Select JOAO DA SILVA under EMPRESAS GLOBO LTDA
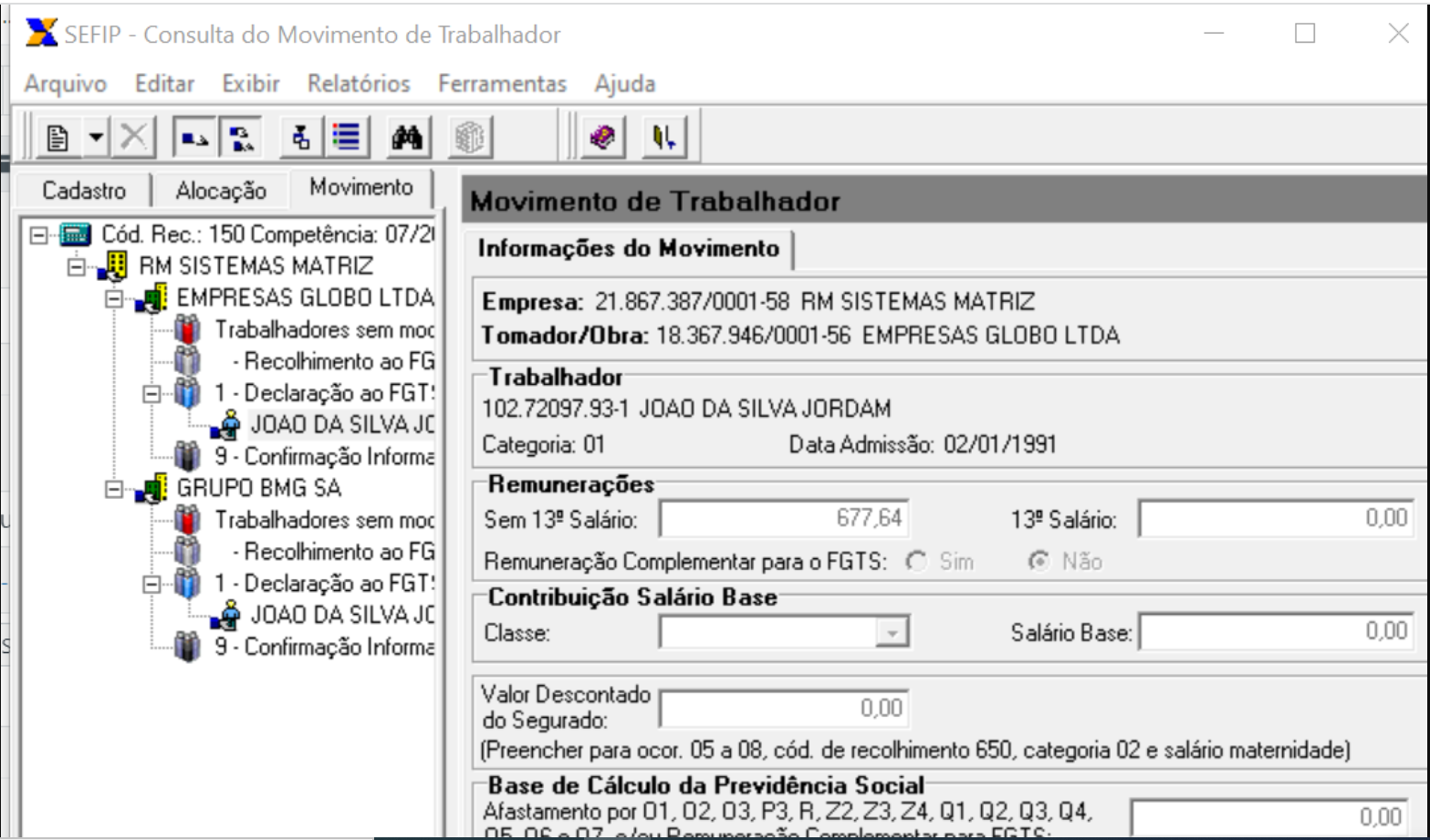This screenshot has width=1430, height=840. pyautogui.click(x=341, y=425)
